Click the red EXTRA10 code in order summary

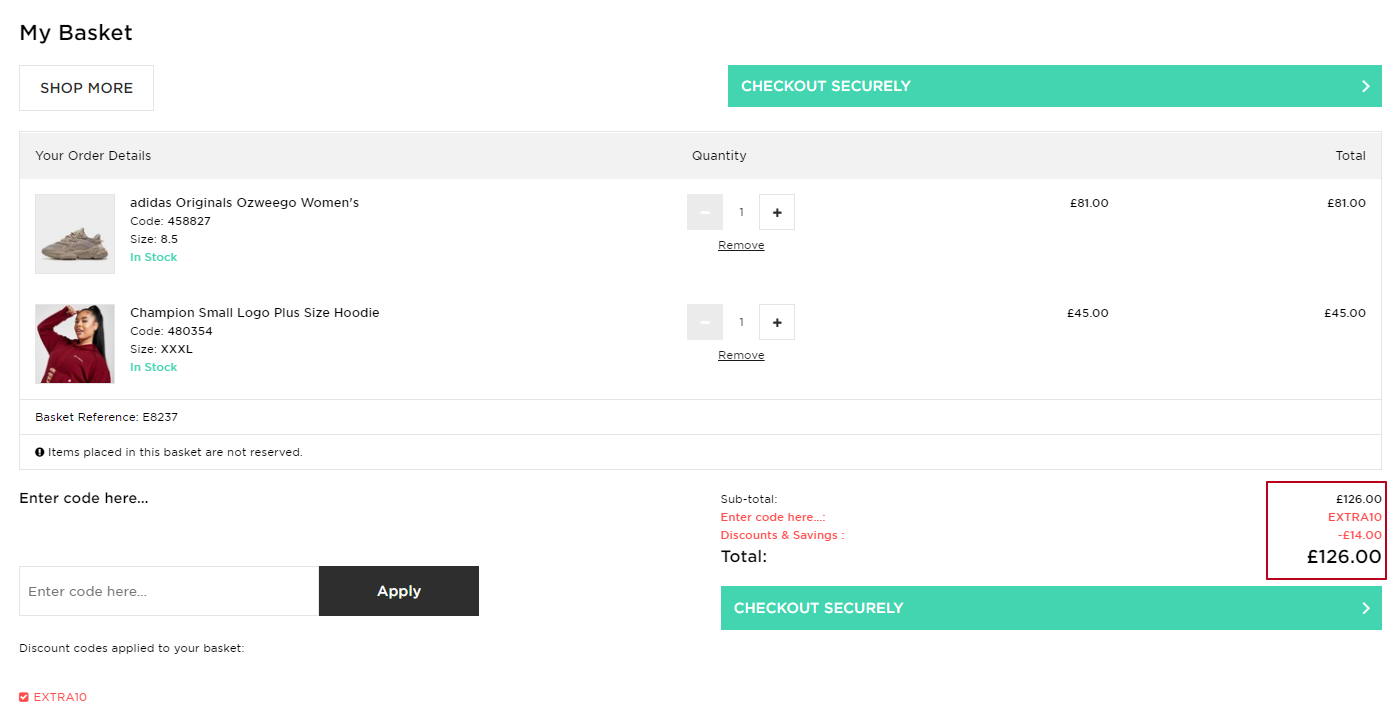(x=1354, y=517)
